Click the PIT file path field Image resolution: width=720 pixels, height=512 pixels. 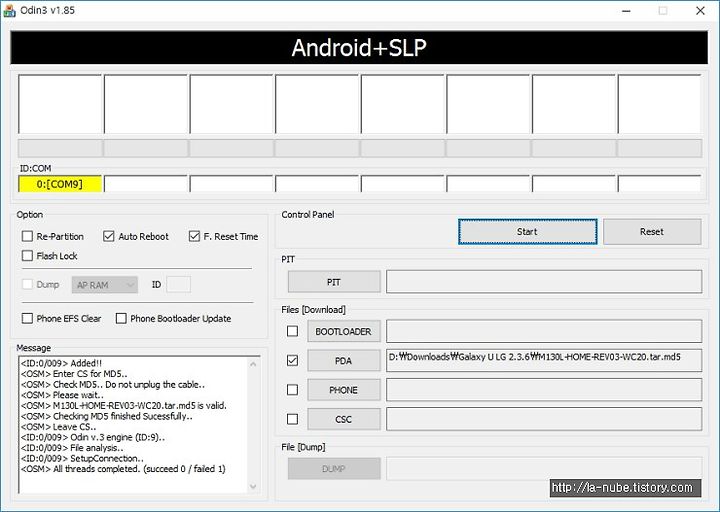tap(544, 281)
